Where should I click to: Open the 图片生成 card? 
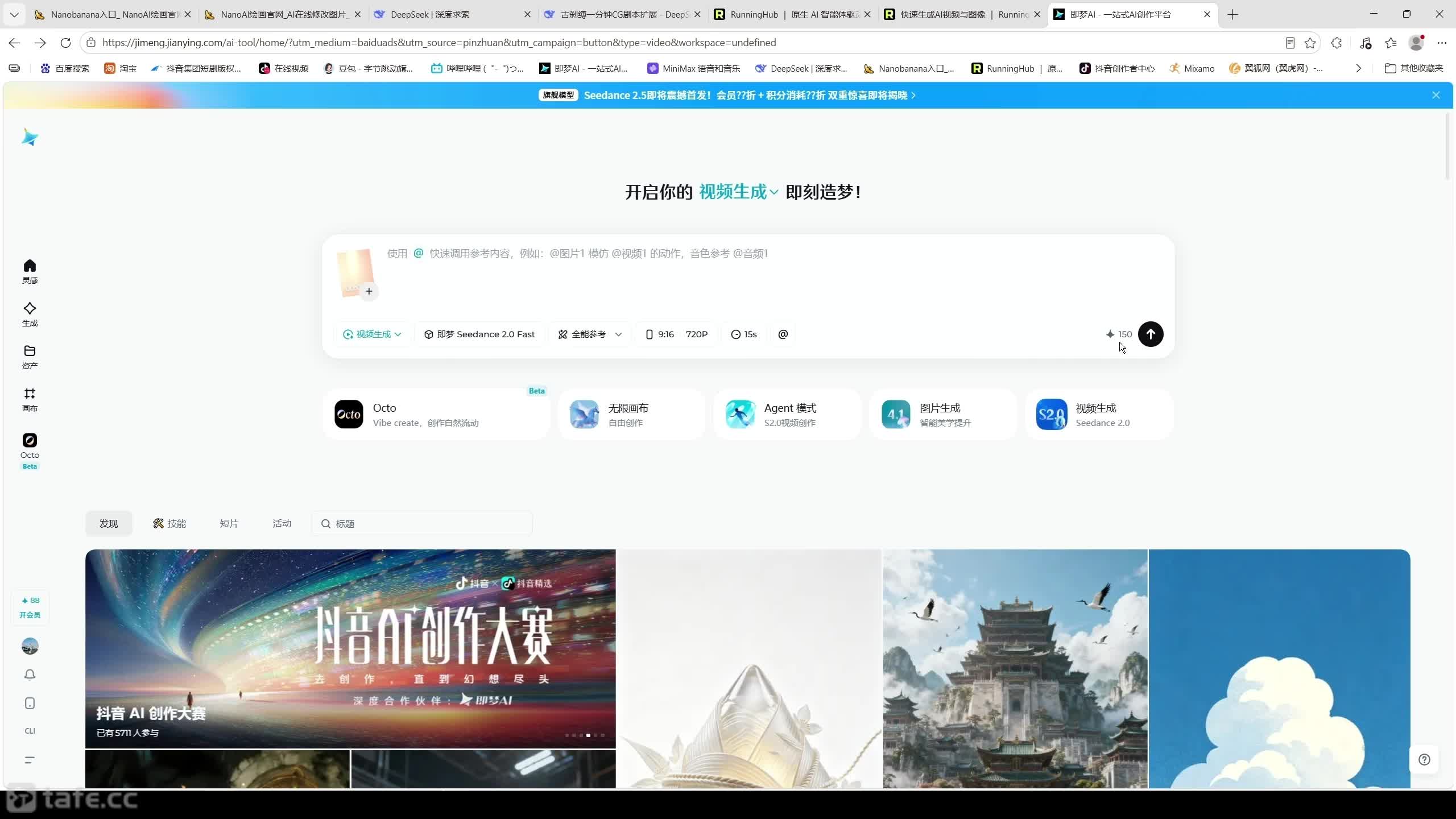pyautogui.click(x=943, y=415)
